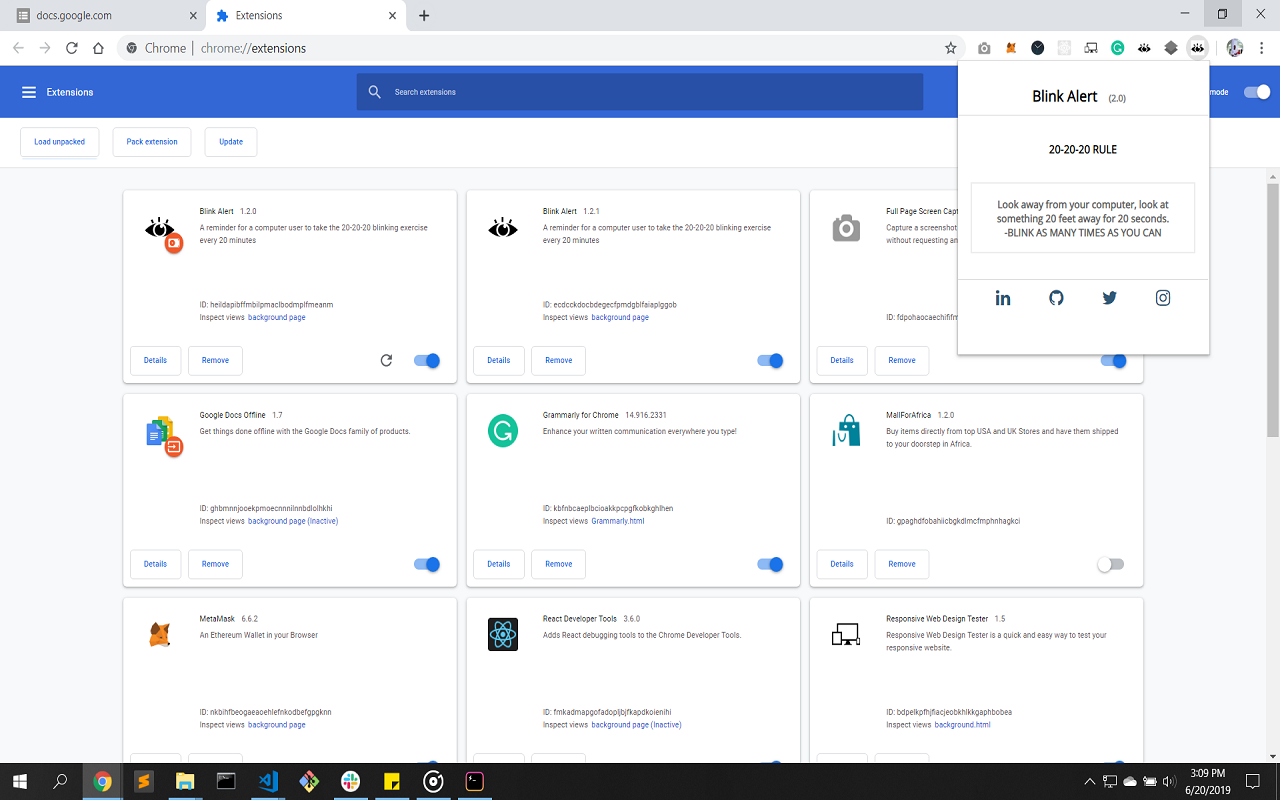
Task: Open Chrome's three-dot menu
Action: click(1262, 47)
